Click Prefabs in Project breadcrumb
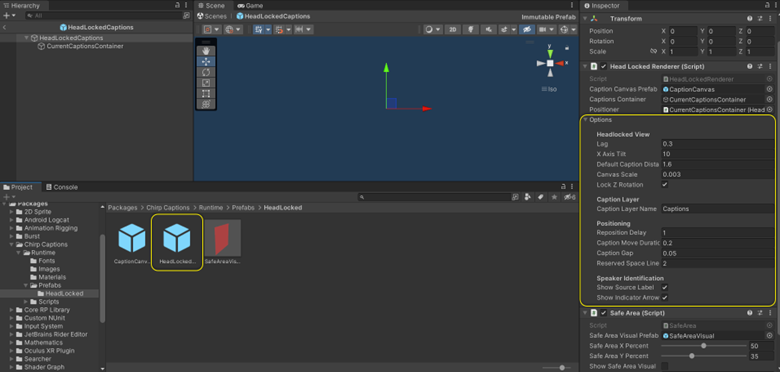Image resolution: width=780 pixels, height=372 pixels. [x=243, y=207]
